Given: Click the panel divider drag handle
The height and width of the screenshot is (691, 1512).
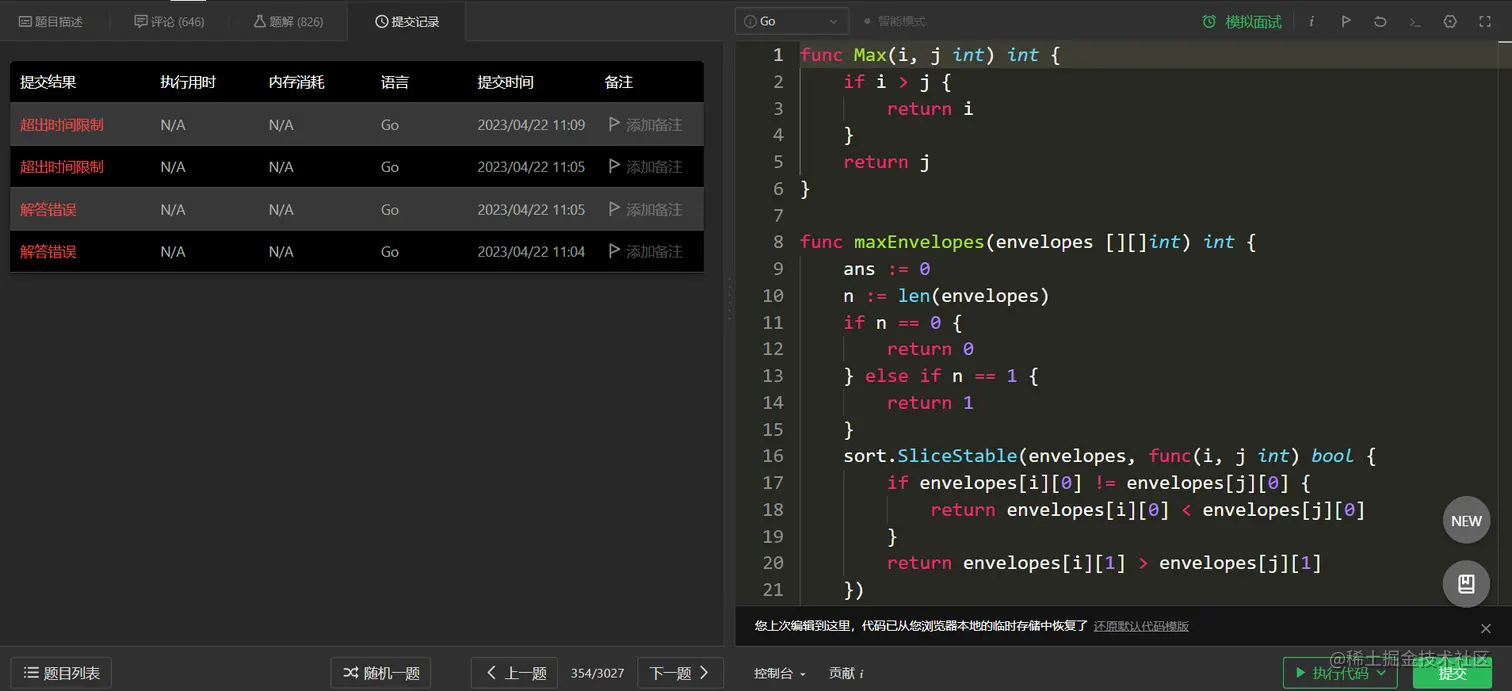Looking at the screenshot, I should click(x=729, y=299).
